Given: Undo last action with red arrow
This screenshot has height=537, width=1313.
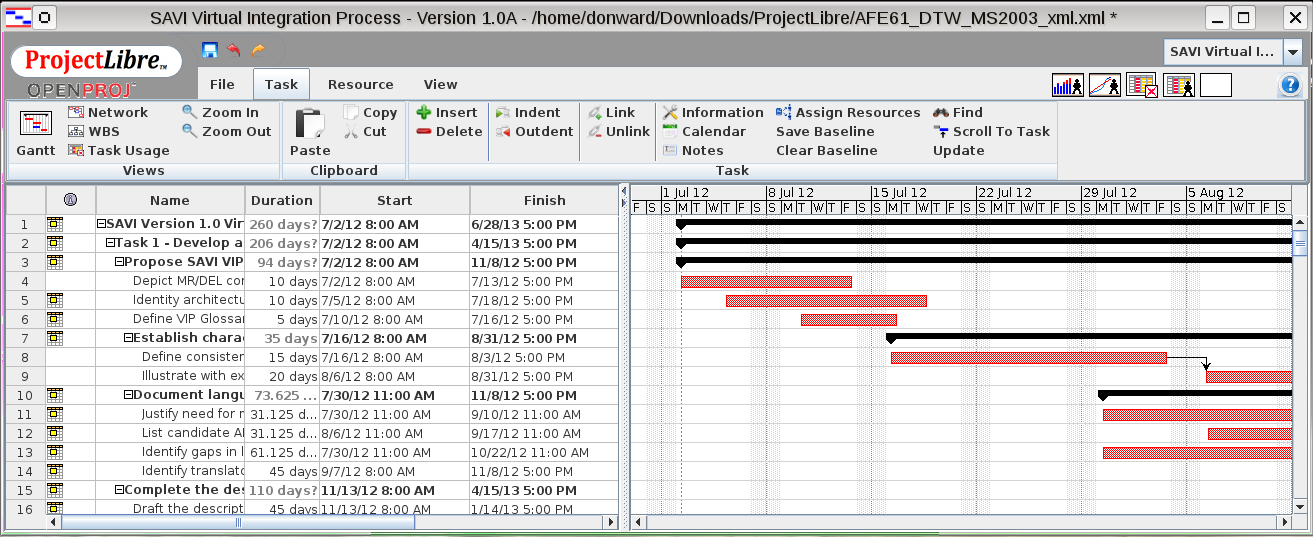Looking at the screenshot, I should point(234,50).
